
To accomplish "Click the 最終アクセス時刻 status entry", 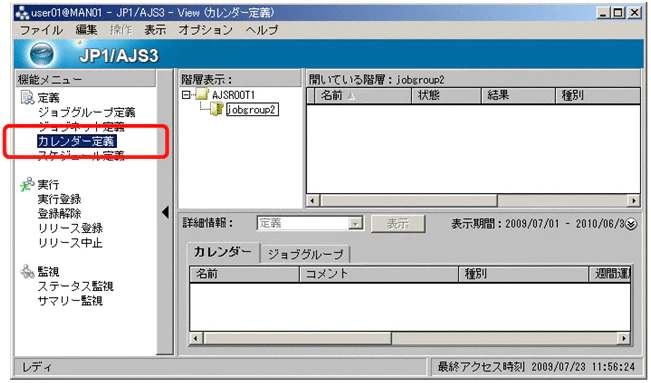I will tap(536, 367).
